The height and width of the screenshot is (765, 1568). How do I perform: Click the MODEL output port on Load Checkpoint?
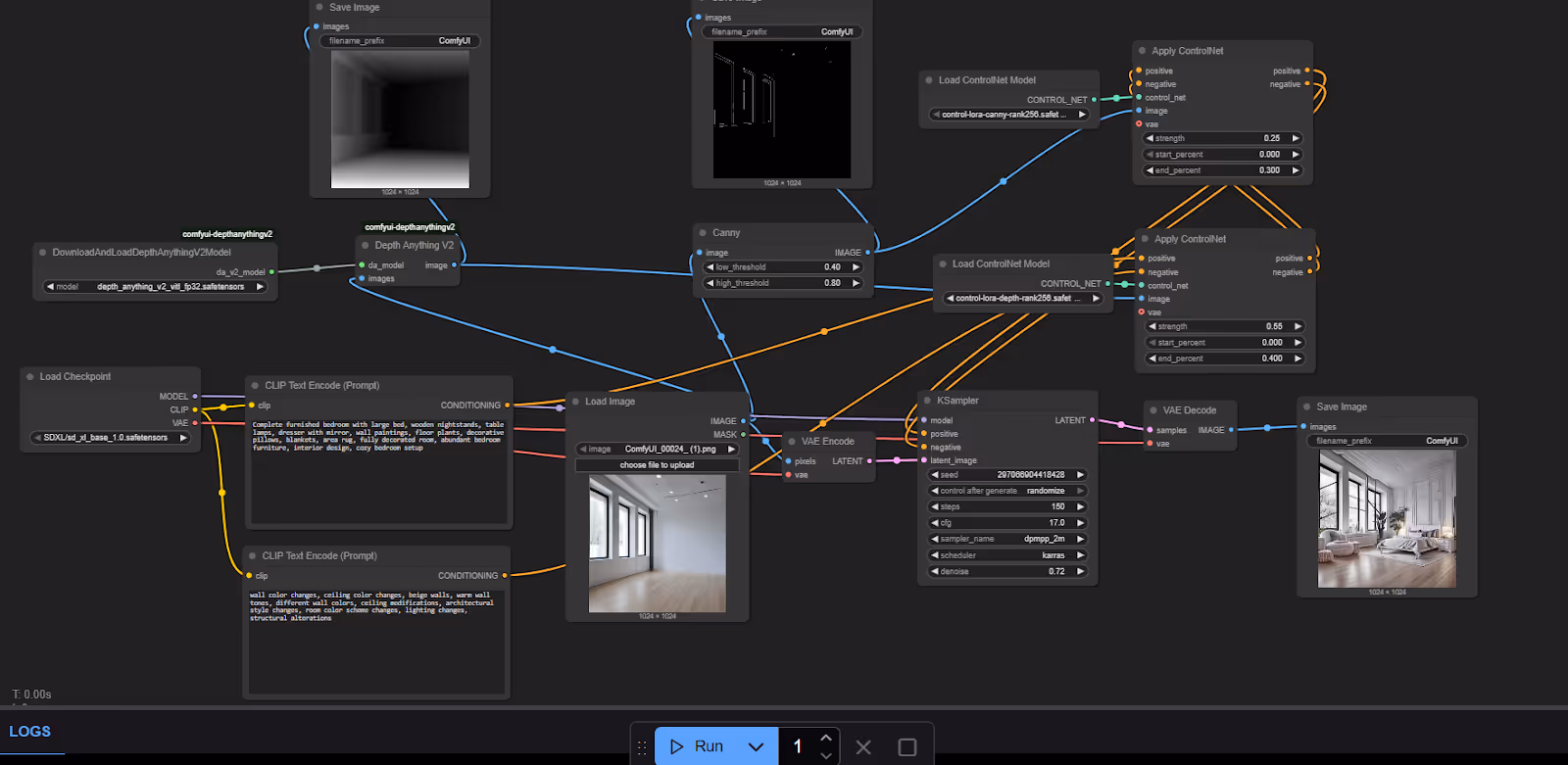tap(195, 397)
